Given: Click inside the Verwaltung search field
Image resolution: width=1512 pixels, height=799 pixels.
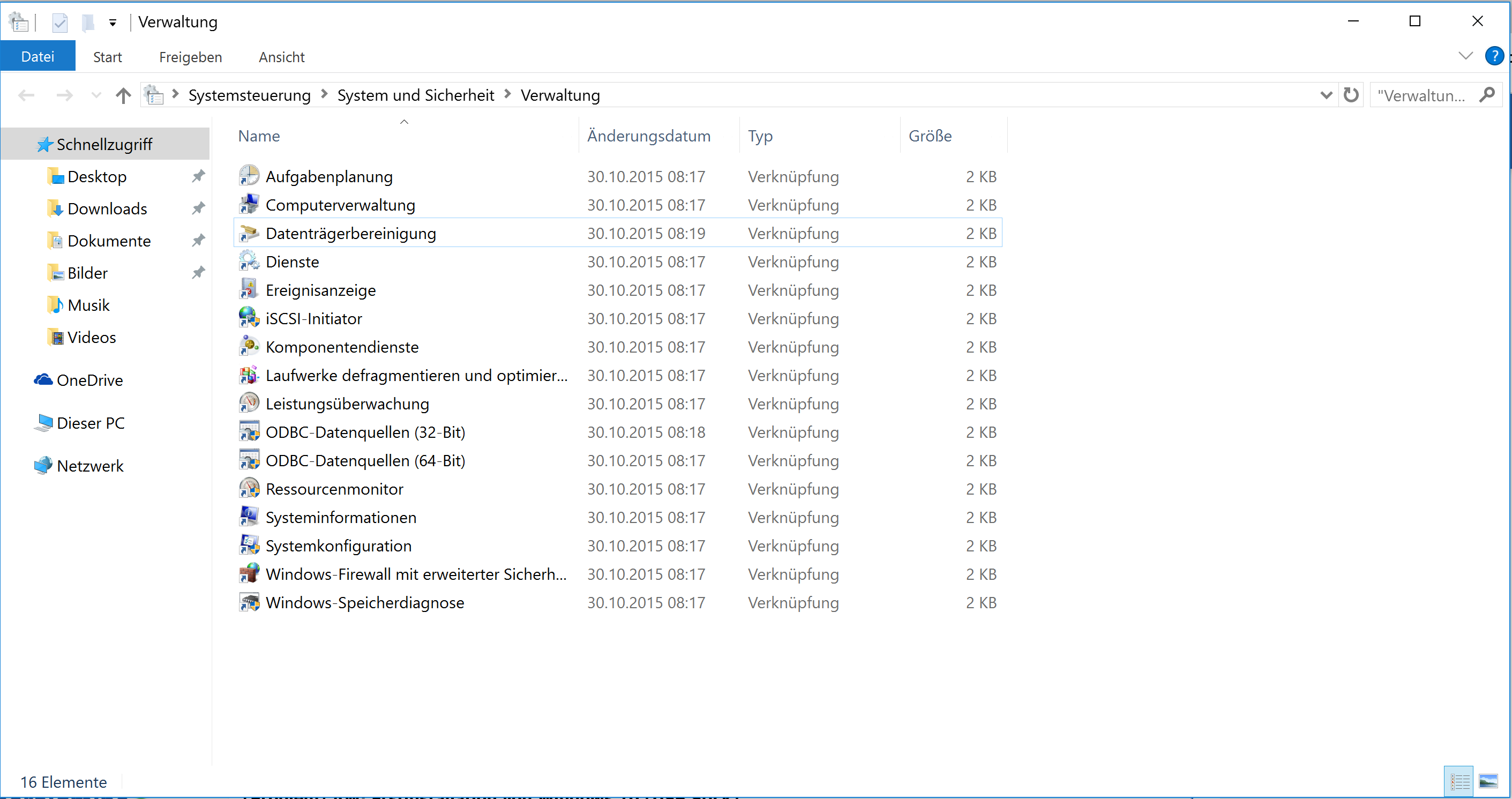Looking at the screenshot, I should click(x=1420, y=95).
